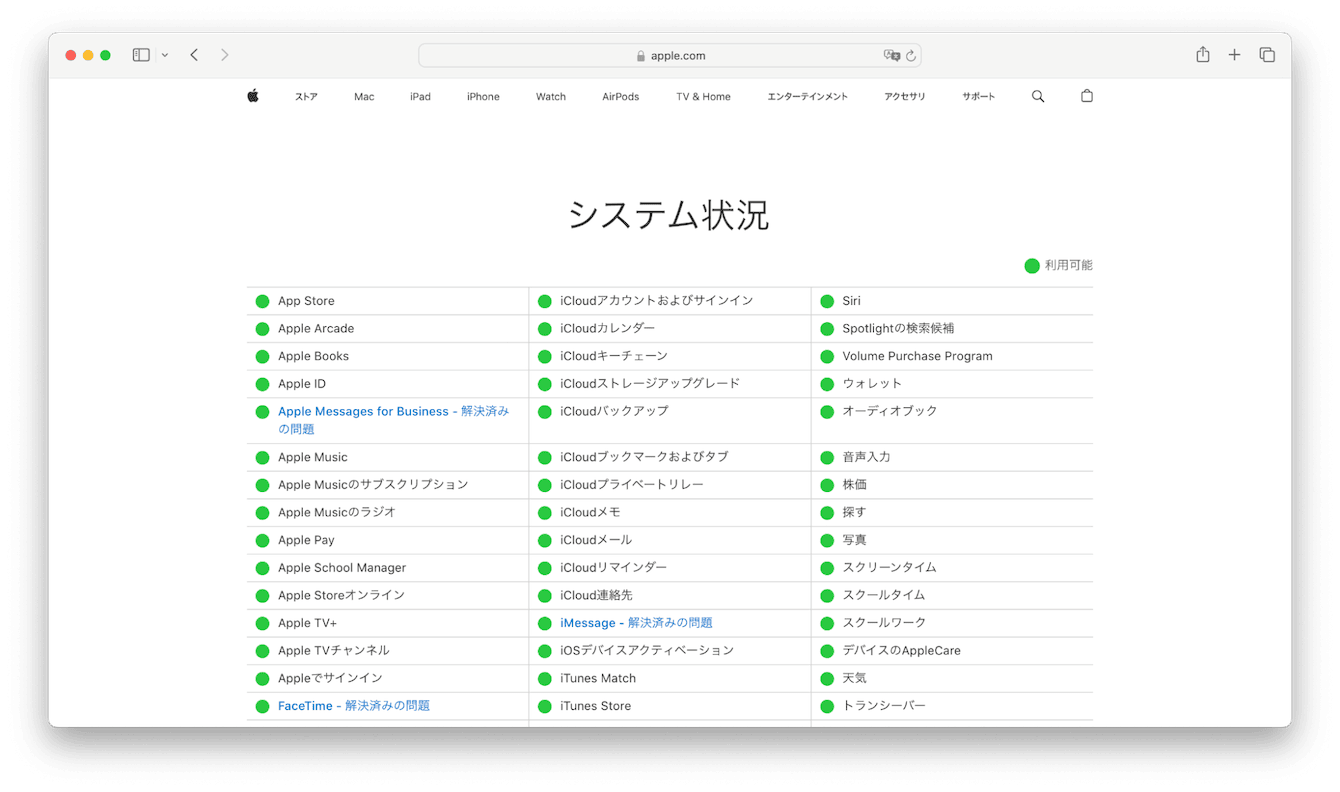Click the green dot beside 写真
The width and height of the screenshot is (1340, 792).
(827, 541)
